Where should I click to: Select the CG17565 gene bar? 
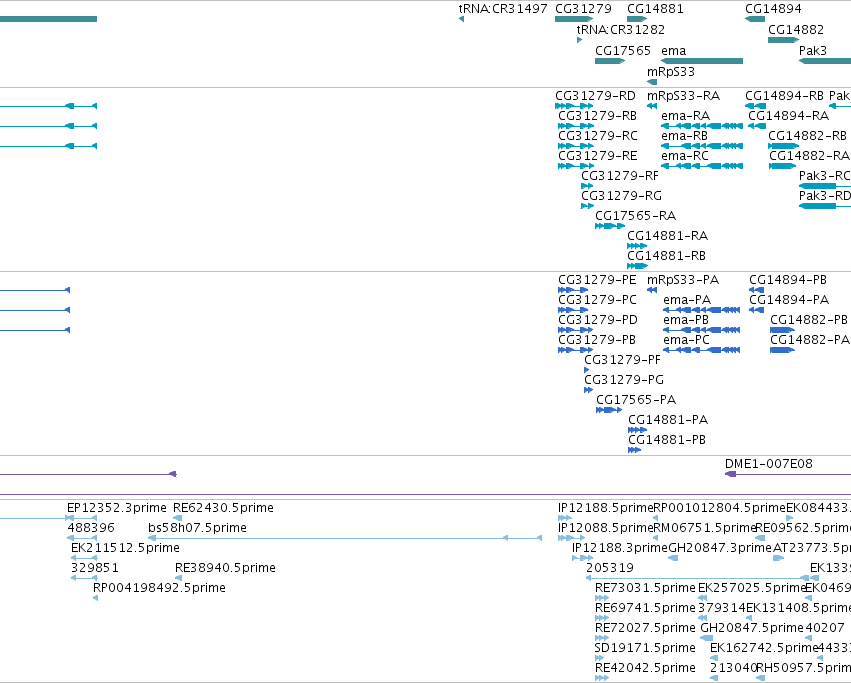click(x=610, y=61)
